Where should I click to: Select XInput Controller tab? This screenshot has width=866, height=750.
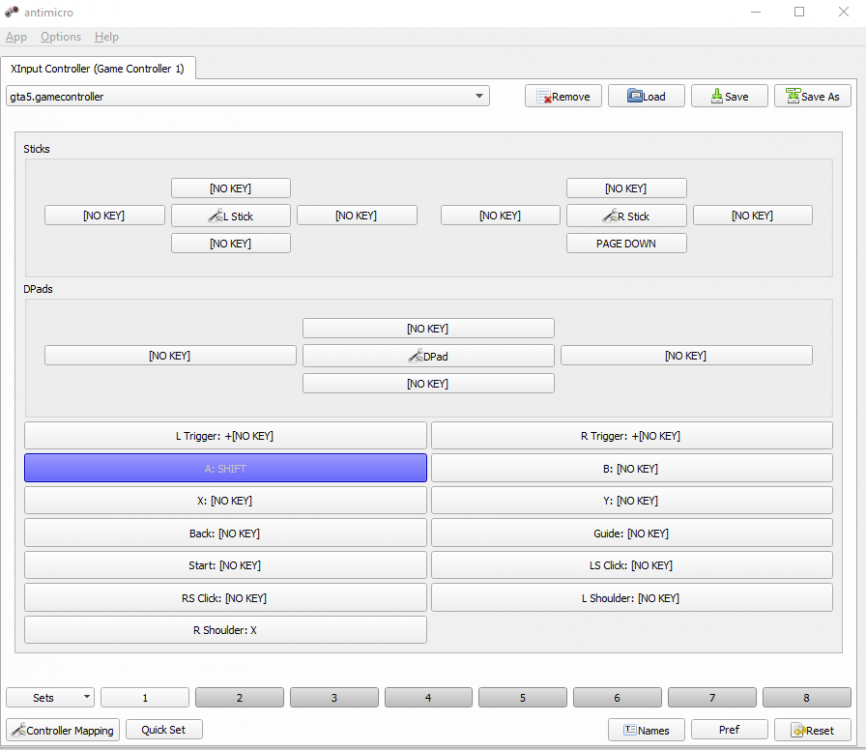(98, 68)
